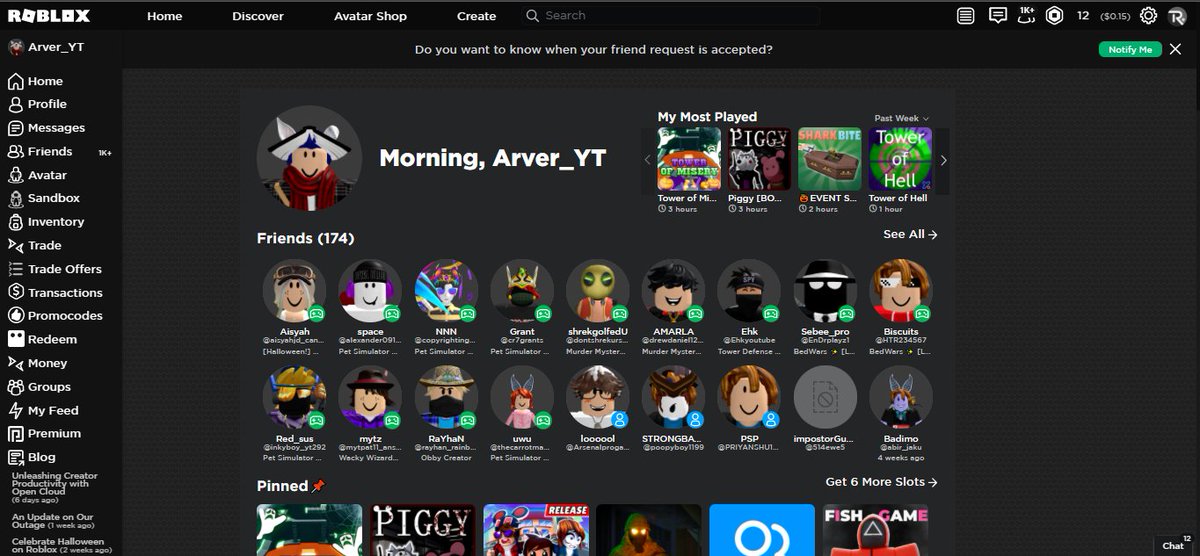Image resolution: width=1200 pixels, height=556 pixels.
Task: Open friend Aisyah's avatar
Action: tap(294, 291)
